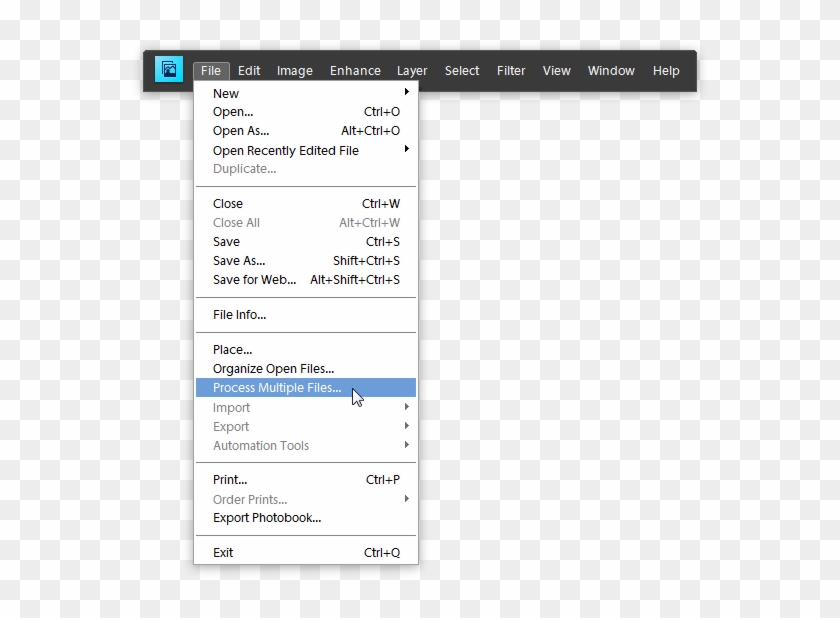Open the Enhance menu
The image size is (840, 618).
click(355, 70)
